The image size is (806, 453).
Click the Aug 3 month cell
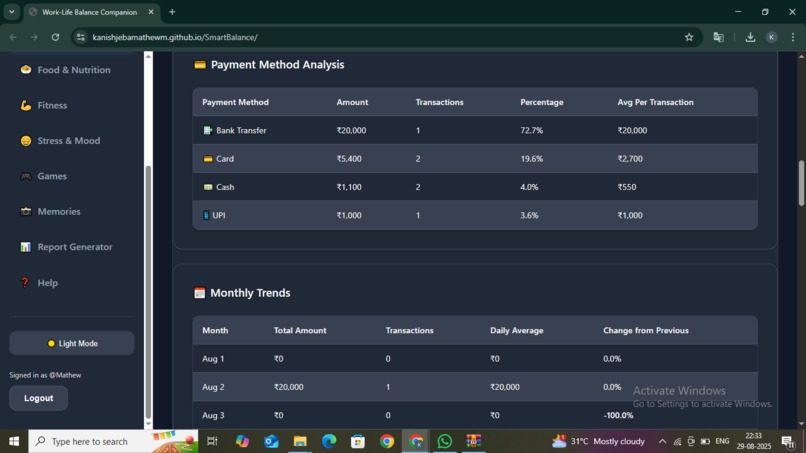pyautogui.click(x=213, y=415)
